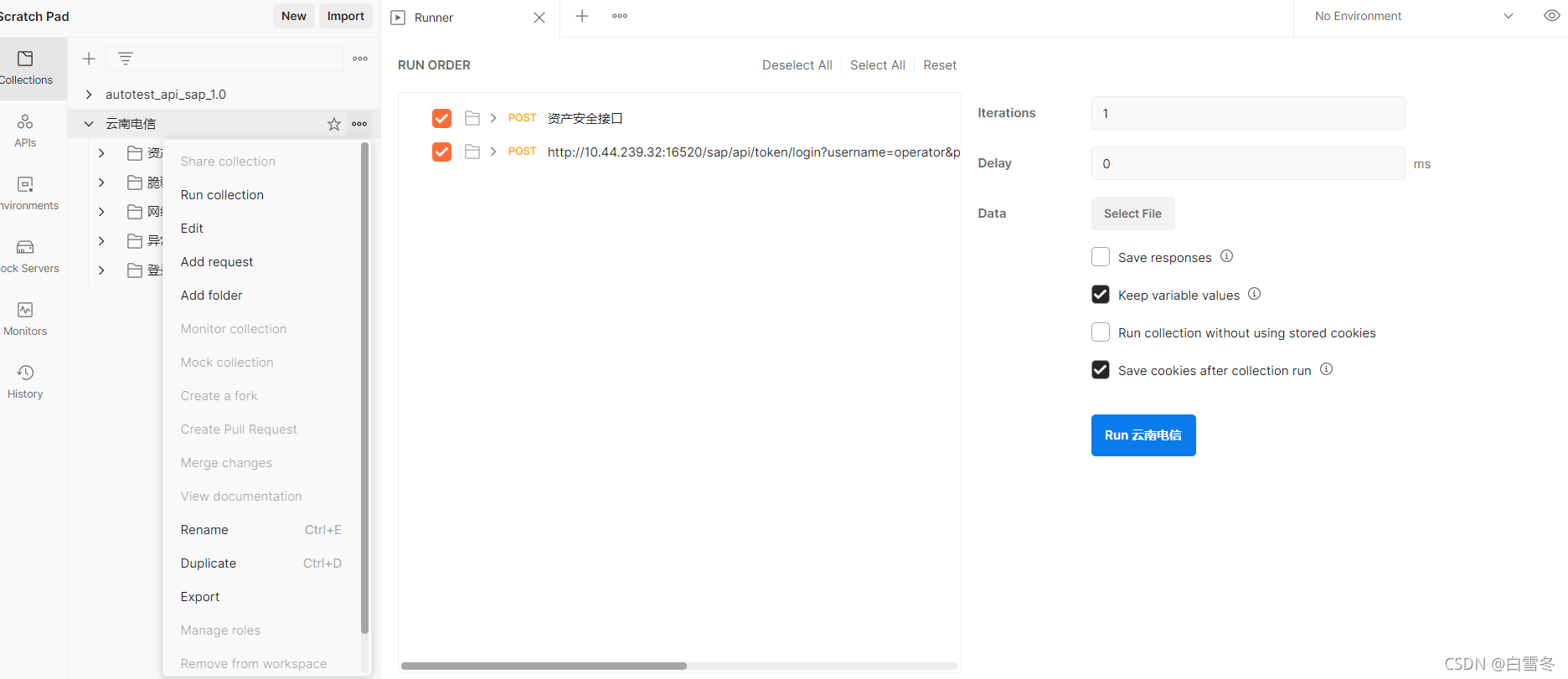
Task: Click folder icon of login URL request row
Action: click(472, 152)
